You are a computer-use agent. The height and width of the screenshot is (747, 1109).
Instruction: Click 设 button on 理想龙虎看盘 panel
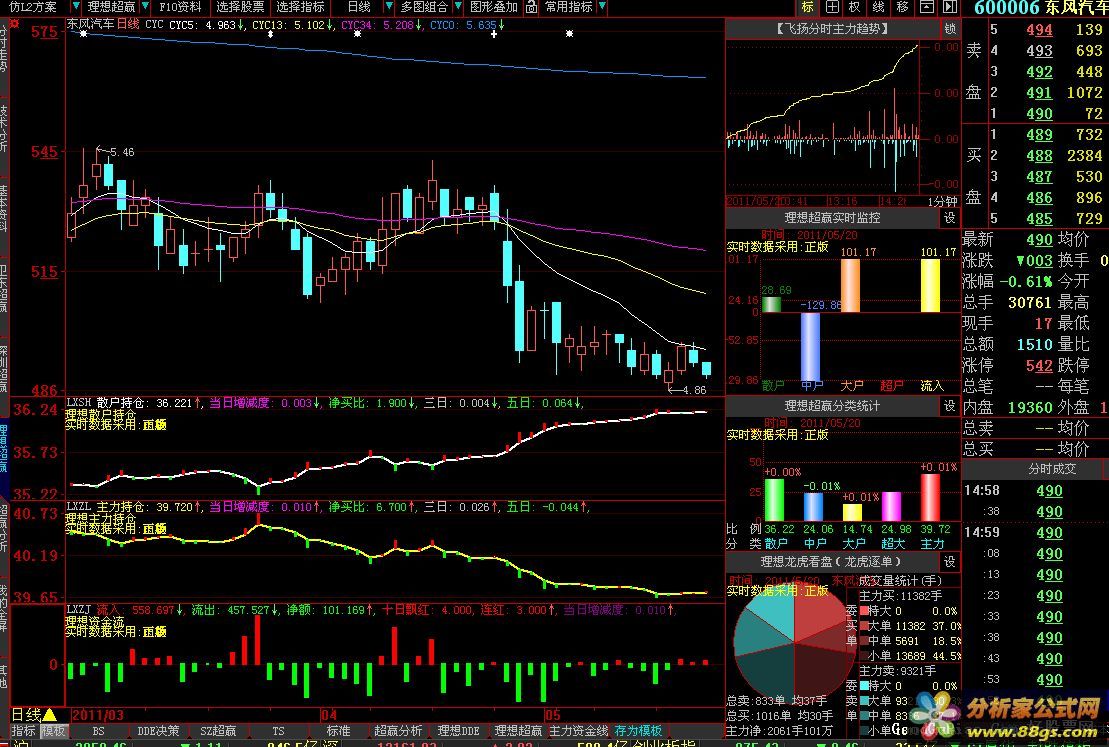[x=950, y=562]
